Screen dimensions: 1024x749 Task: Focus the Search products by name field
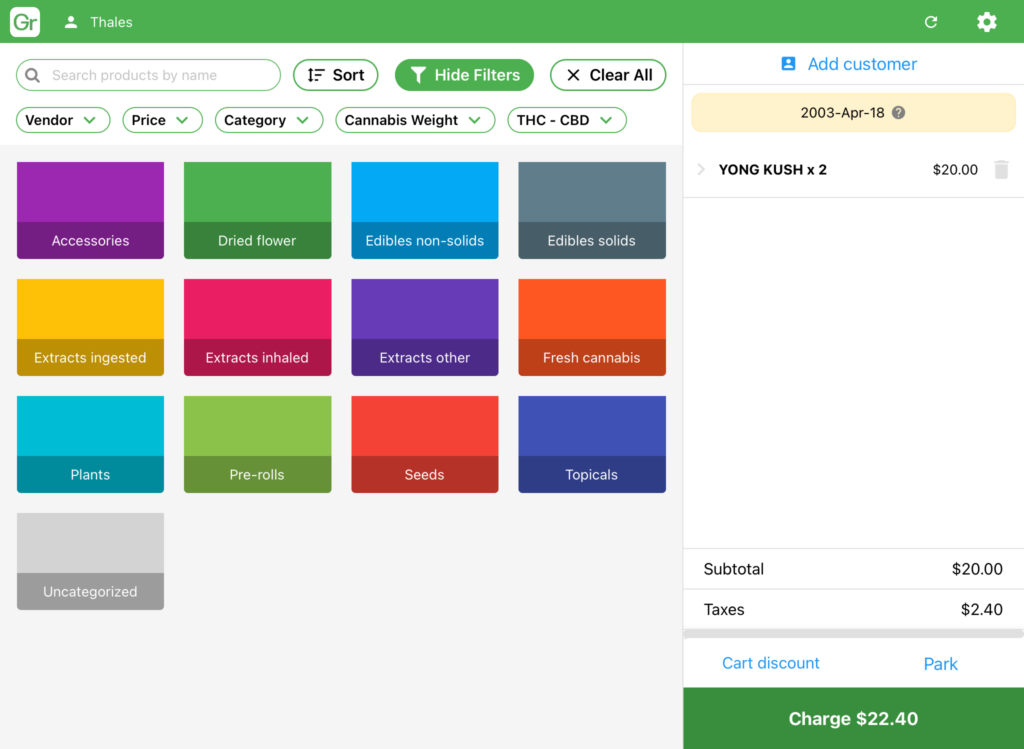pyautogui.click(x=148, y=75)
